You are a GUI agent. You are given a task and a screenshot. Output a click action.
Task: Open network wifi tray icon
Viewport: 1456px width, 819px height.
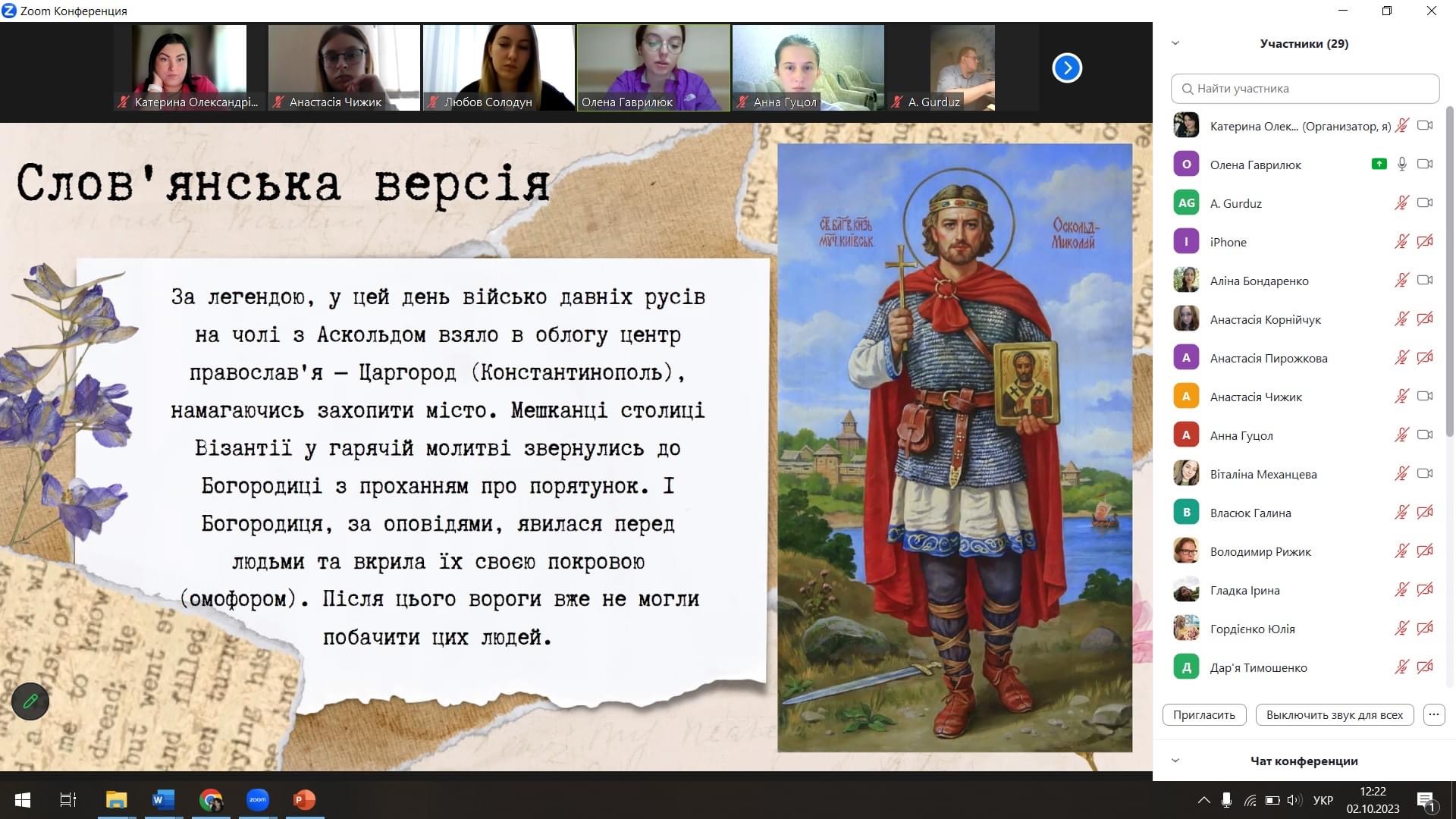pyautogui.click(x=1250, y=800)
